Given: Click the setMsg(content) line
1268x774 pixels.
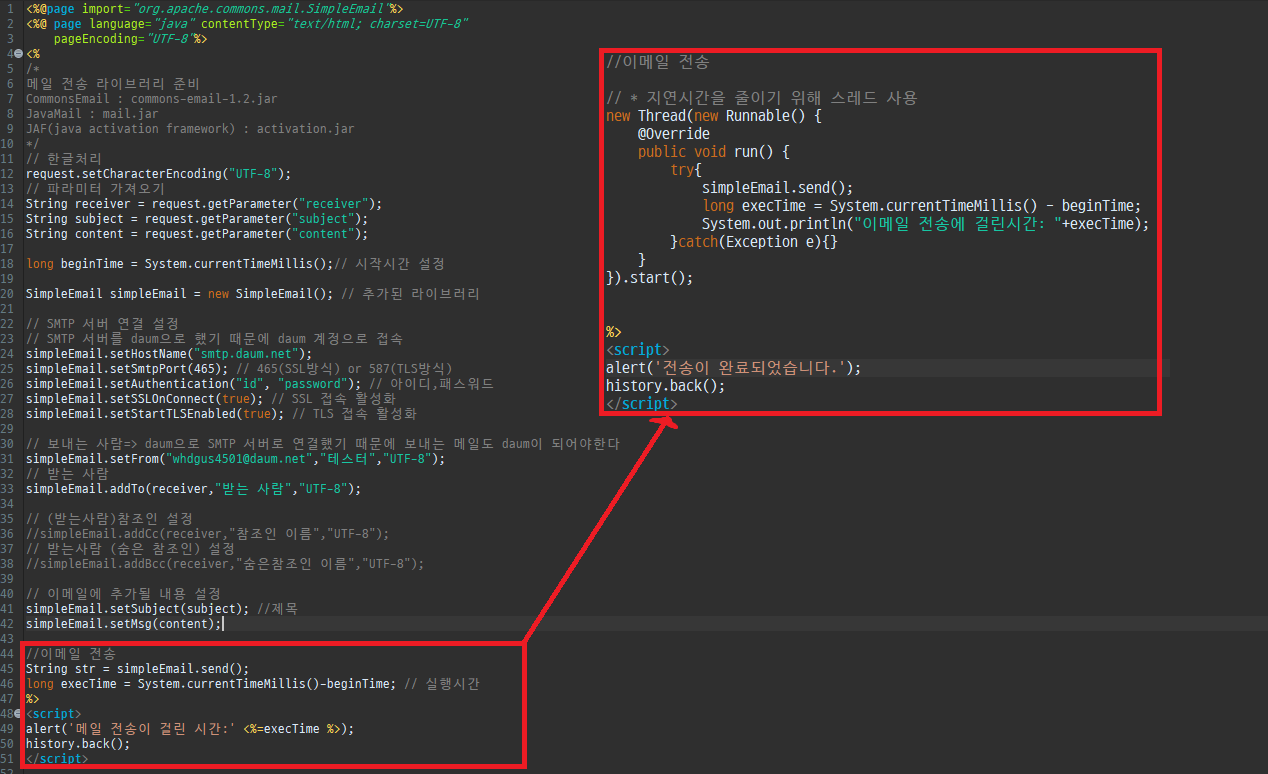Looking at the screenshot, I should (x=124, y=624).
